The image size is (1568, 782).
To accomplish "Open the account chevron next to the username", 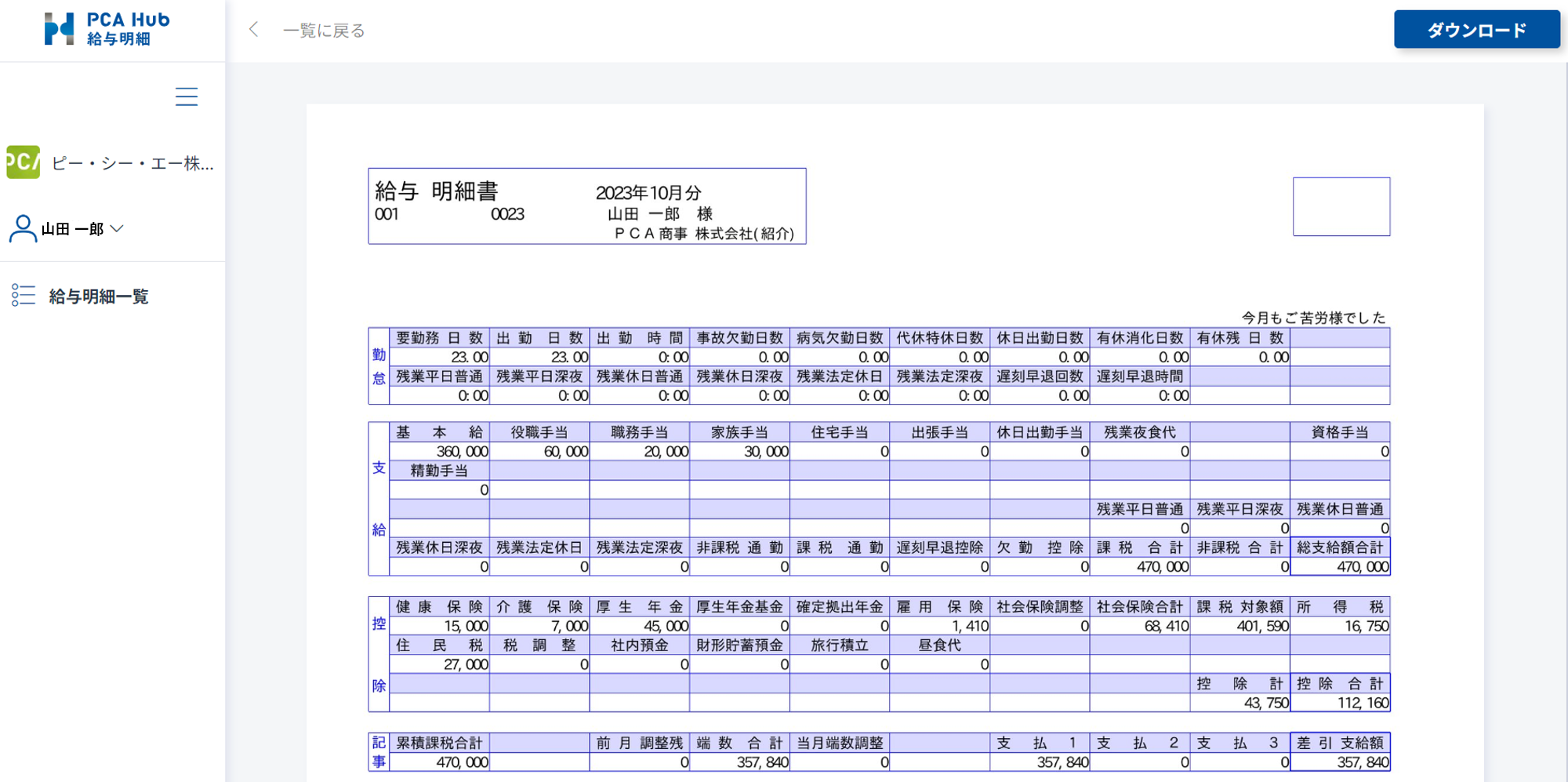I will [x=116, y=228].
